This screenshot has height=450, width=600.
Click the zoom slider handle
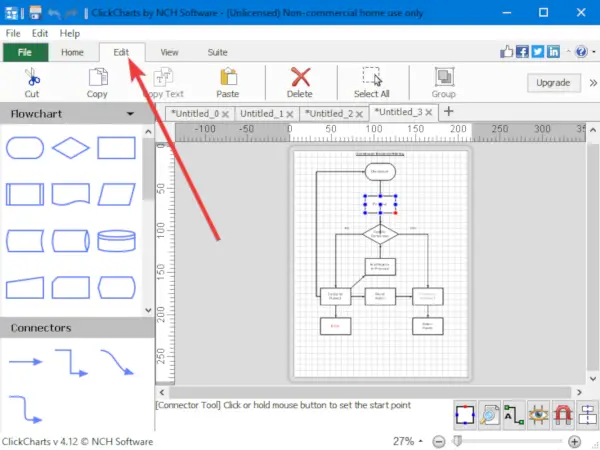click(457, 441)
